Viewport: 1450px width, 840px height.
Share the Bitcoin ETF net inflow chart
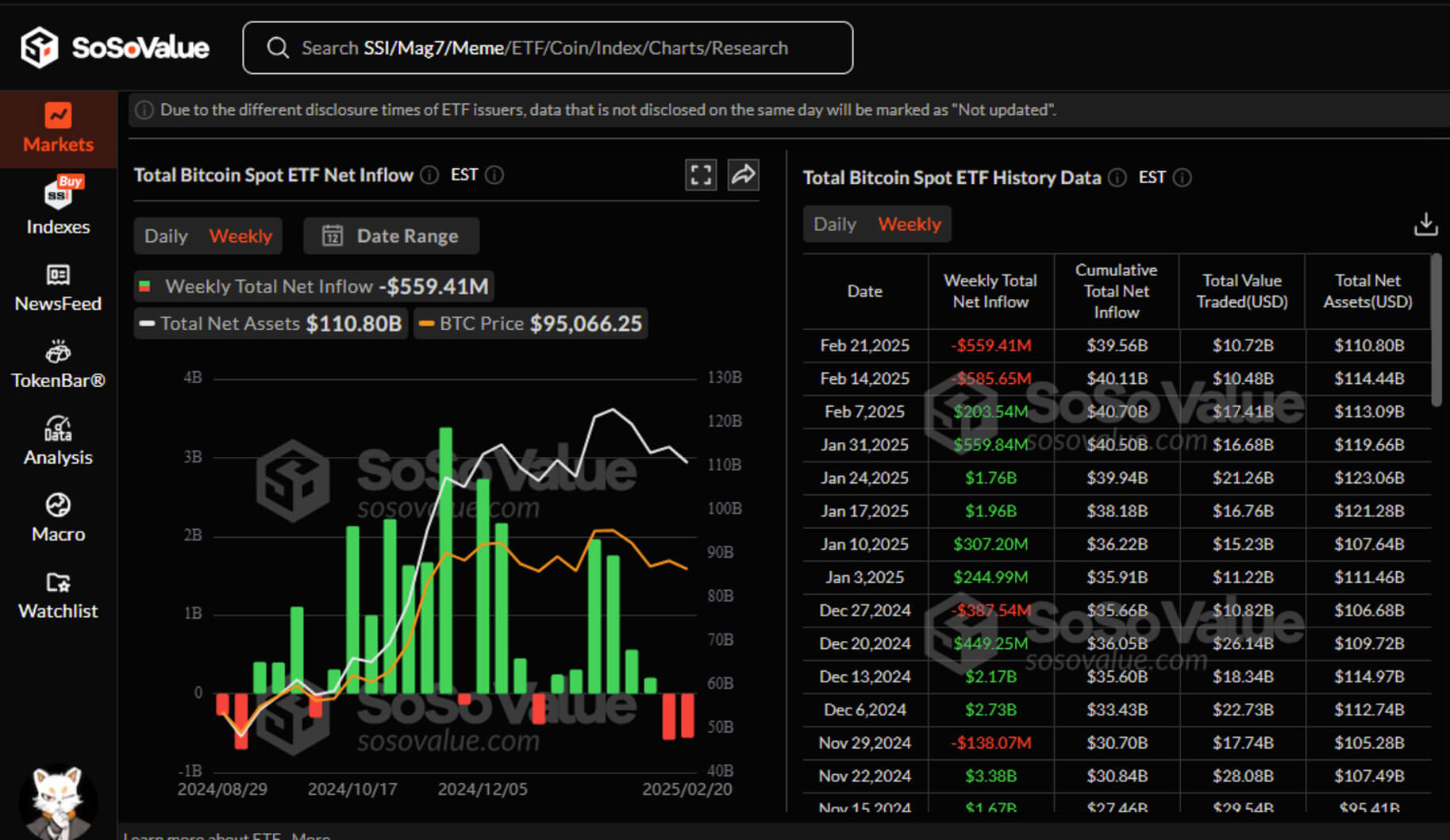pos(743,175)
